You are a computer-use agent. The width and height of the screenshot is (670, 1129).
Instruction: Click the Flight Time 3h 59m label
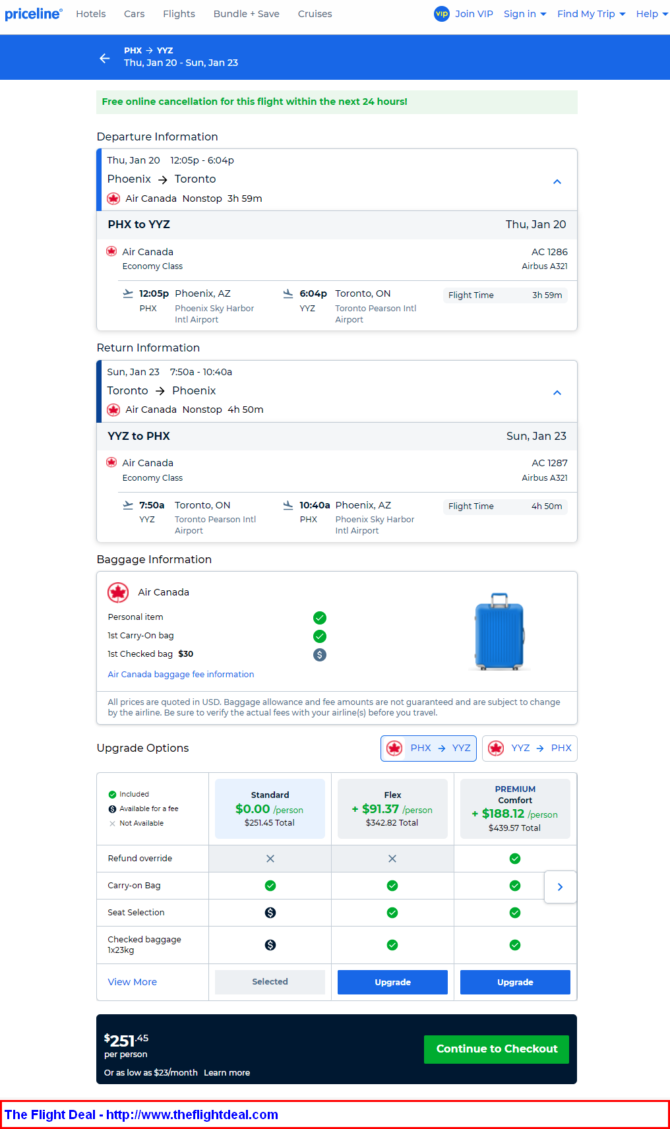coord(505,295)
